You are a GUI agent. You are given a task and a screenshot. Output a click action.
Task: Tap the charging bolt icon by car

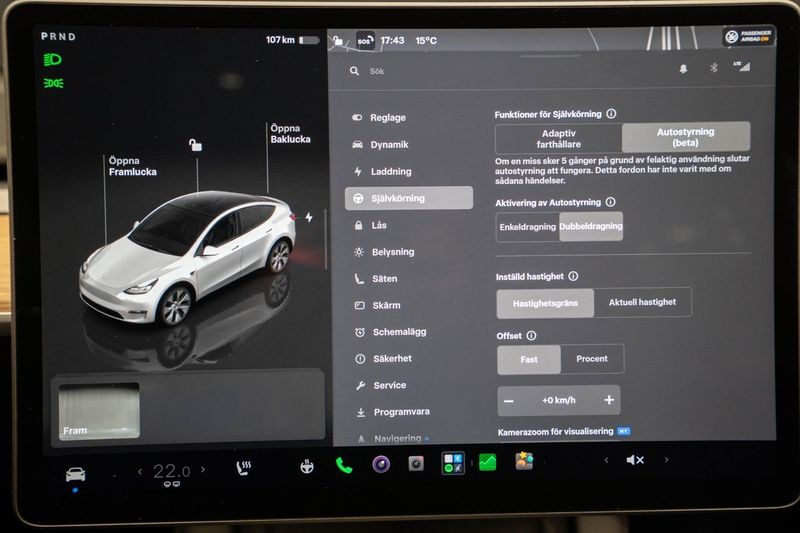coord(309,217)
